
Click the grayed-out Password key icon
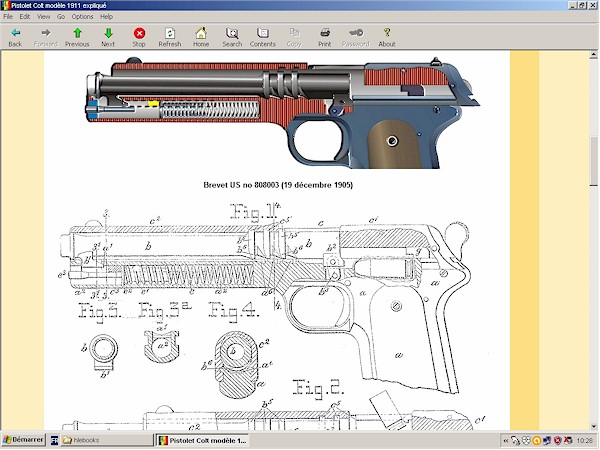pos(356,37)
